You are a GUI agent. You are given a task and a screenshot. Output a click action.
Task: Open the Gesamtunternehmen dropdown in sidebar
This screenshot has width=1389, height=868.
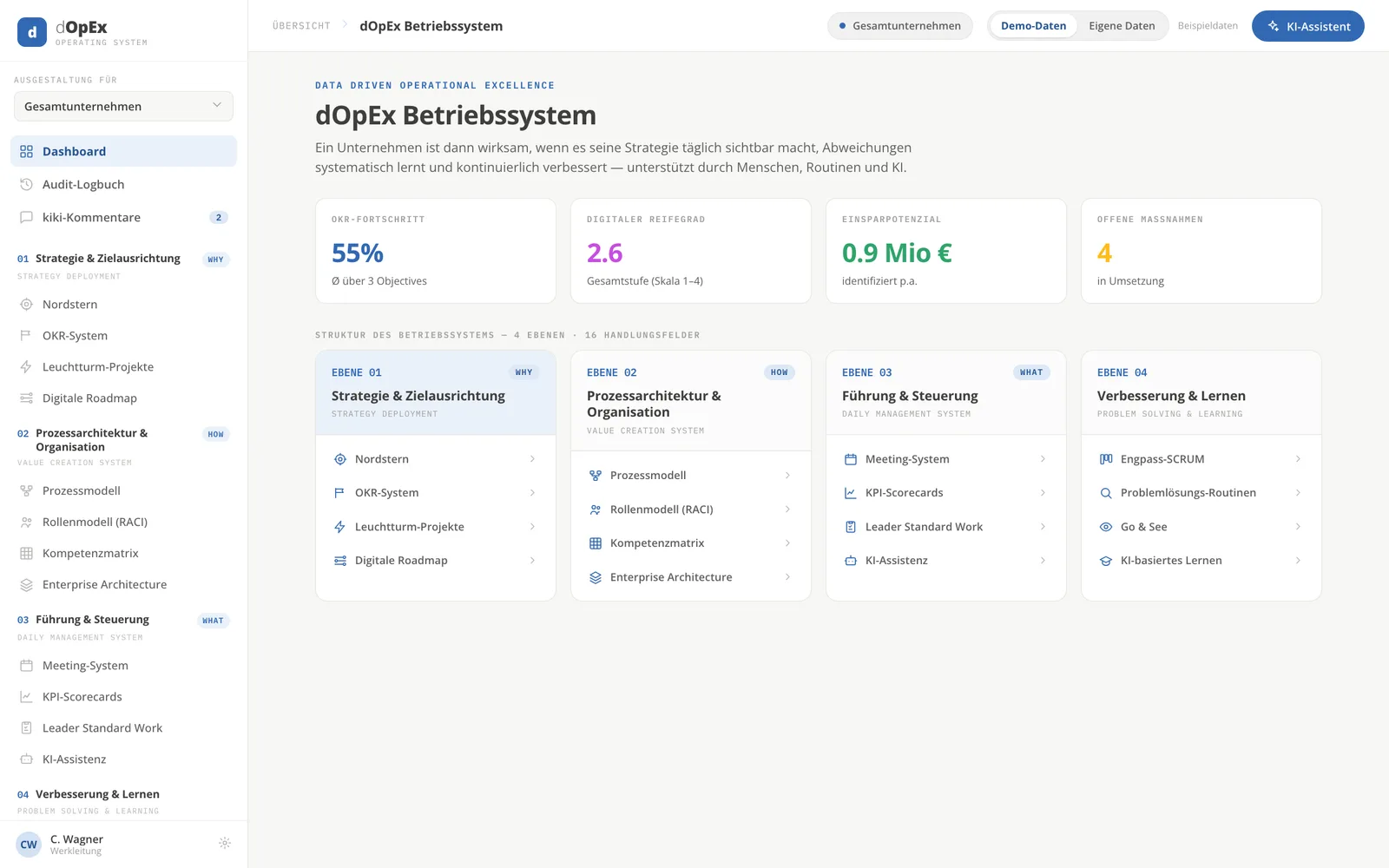coord(123,106)
